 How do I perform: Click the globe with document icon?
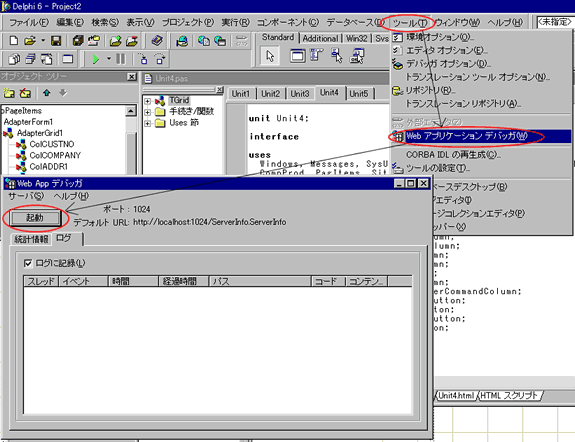coord(204,40)
